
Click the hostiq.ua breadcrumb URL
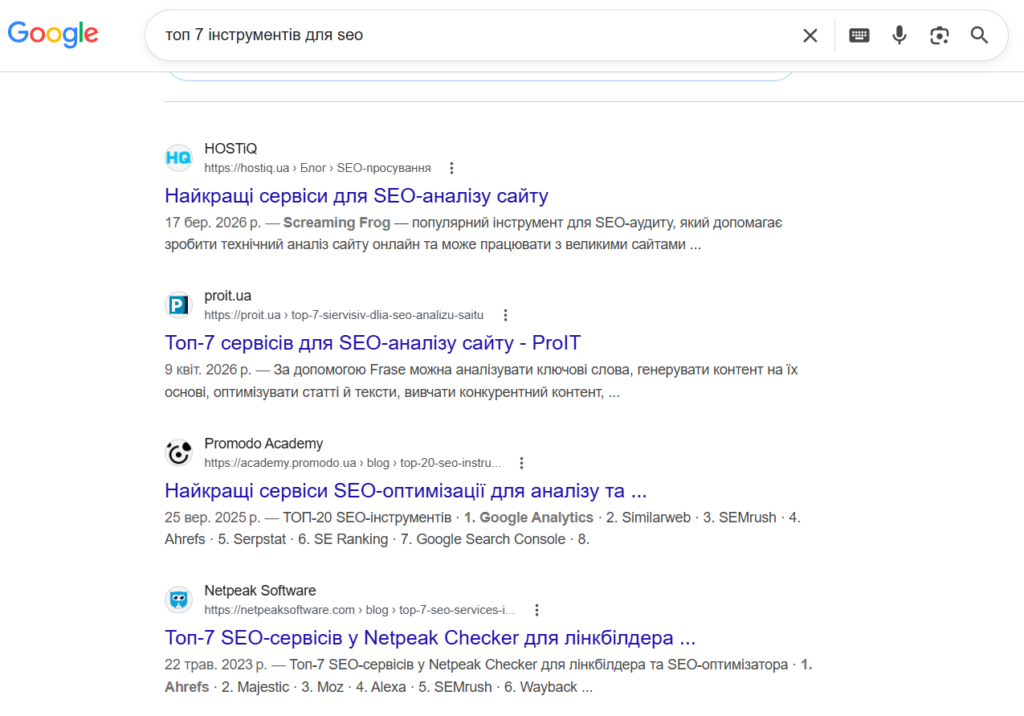click(x=317, y=168)
